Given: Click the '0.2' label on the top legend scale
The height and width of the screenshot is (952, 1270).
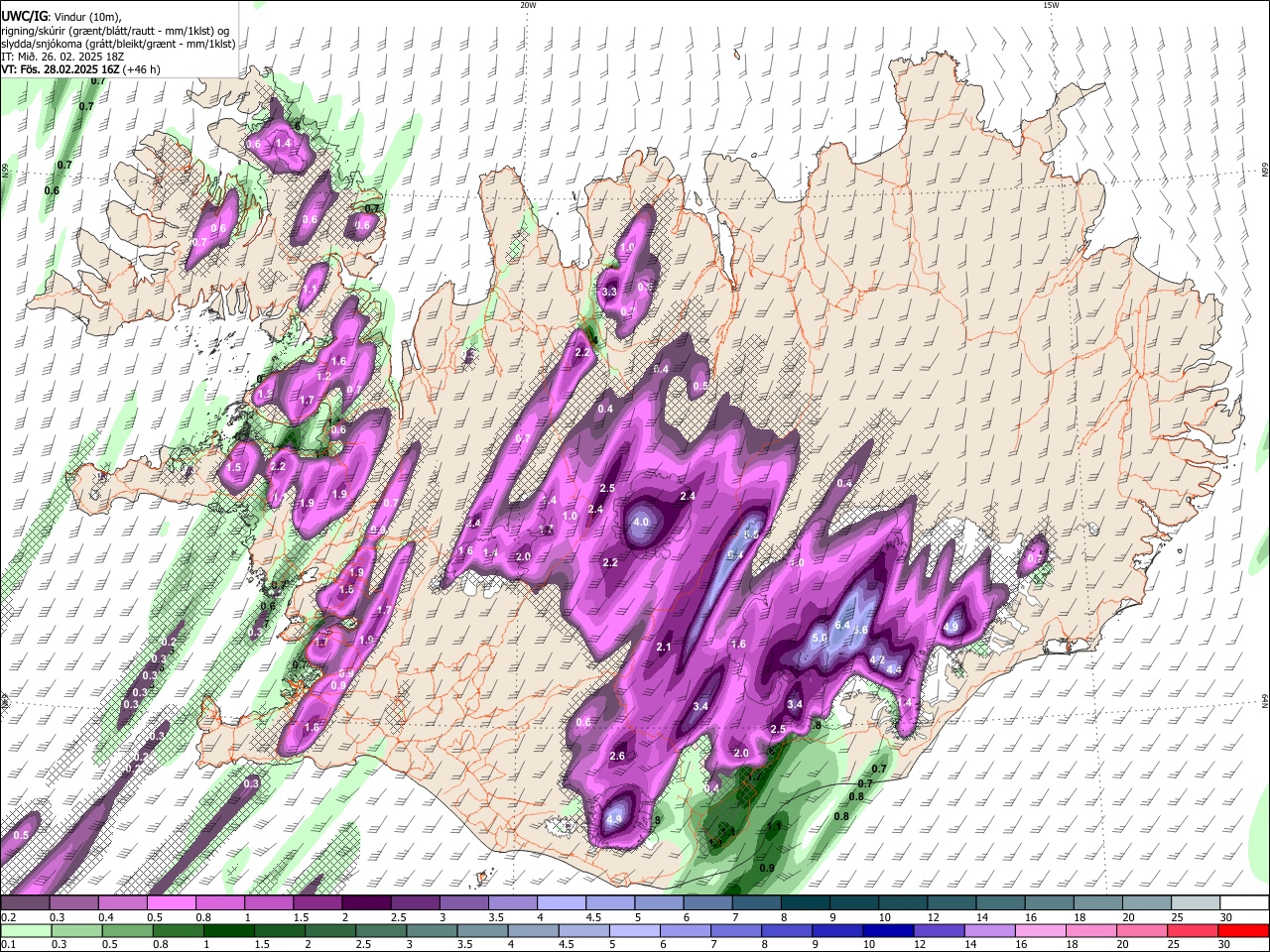Looking at the screenshot, I should pos(8,917).
